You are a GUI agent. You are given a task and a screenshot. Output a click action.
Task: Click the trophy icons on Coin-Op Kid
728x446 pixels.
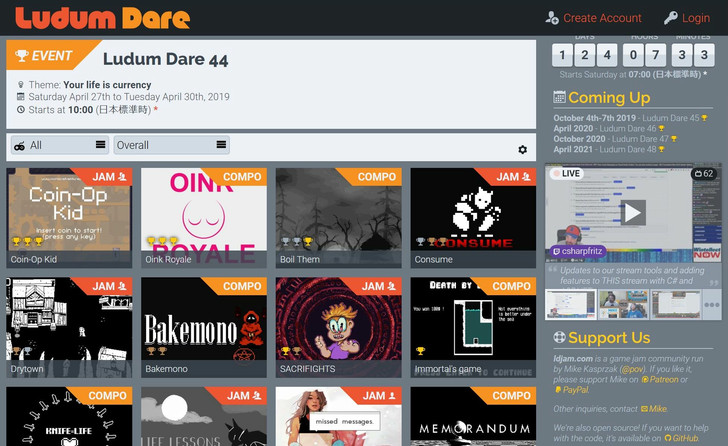[x=27, y=241]
